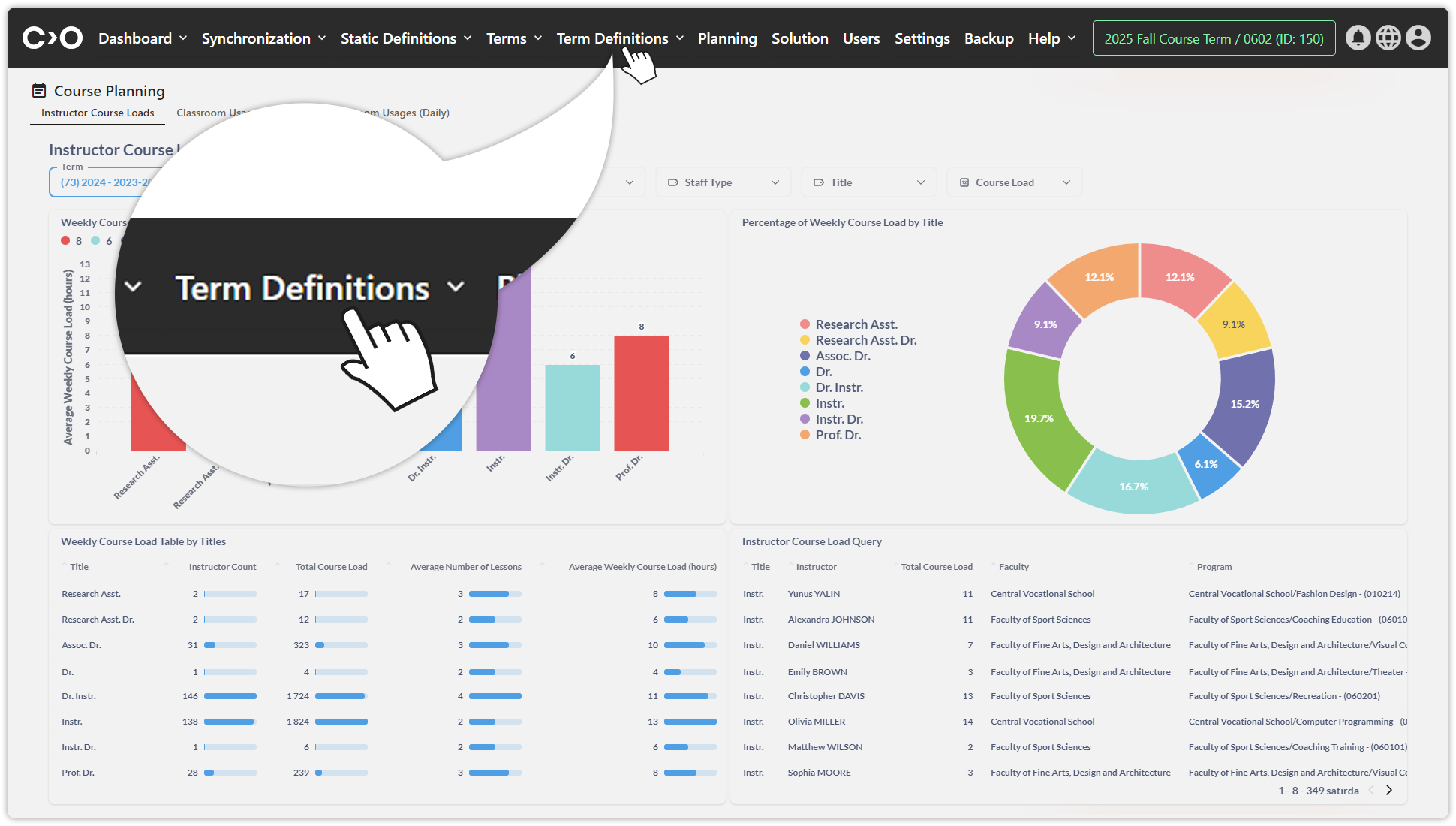
Task: Click sort icon on Faculty column
Action: 994,565
